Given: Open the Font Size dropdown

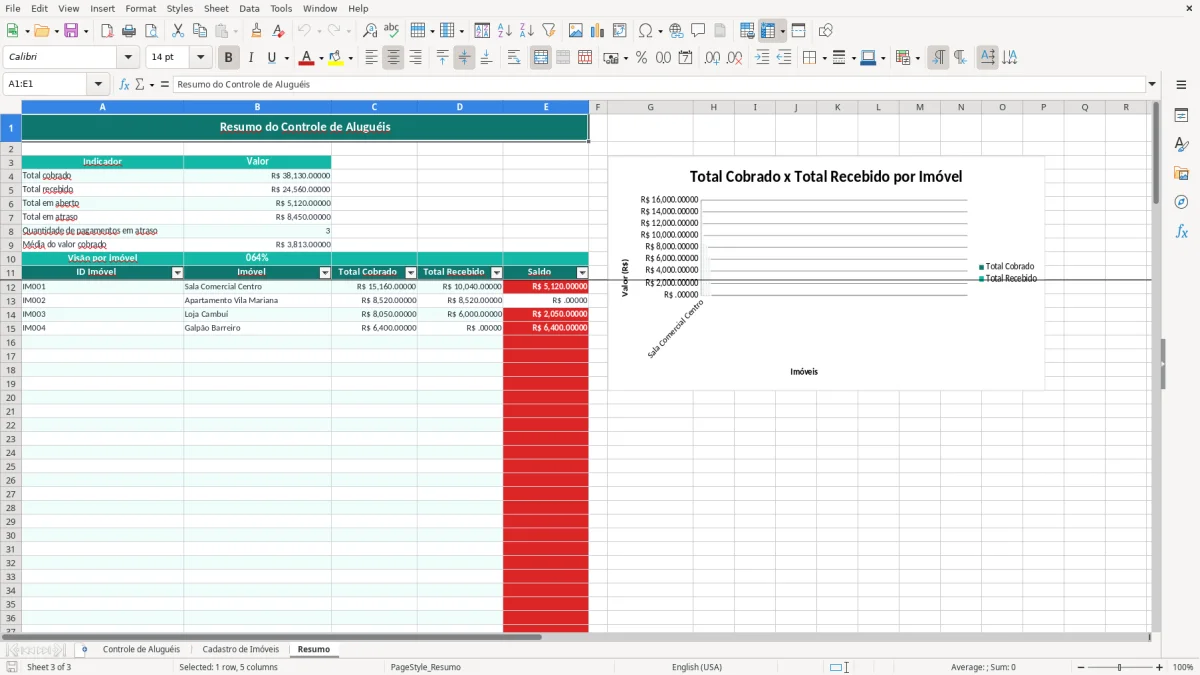Looking at the screenshot, I should (x=200, y=58).
